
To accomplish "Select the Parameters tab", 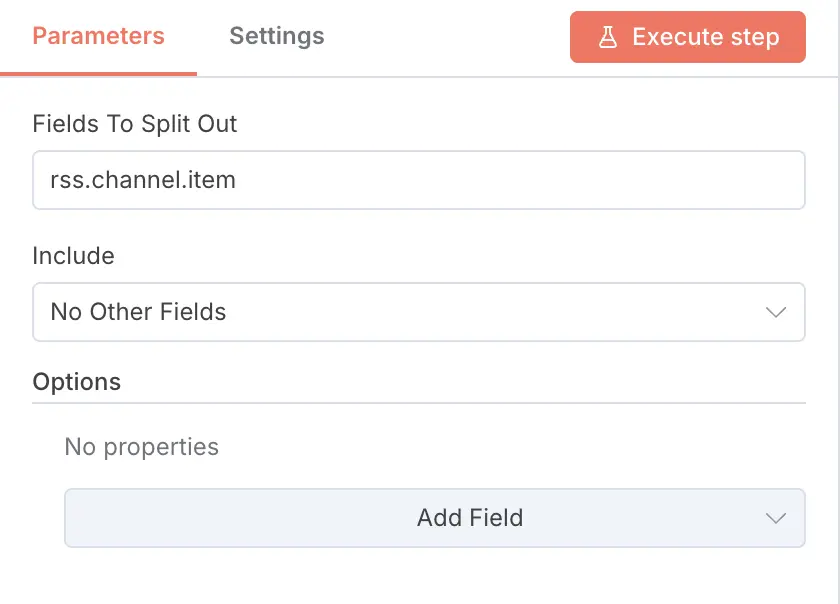I will pos(97,36).
